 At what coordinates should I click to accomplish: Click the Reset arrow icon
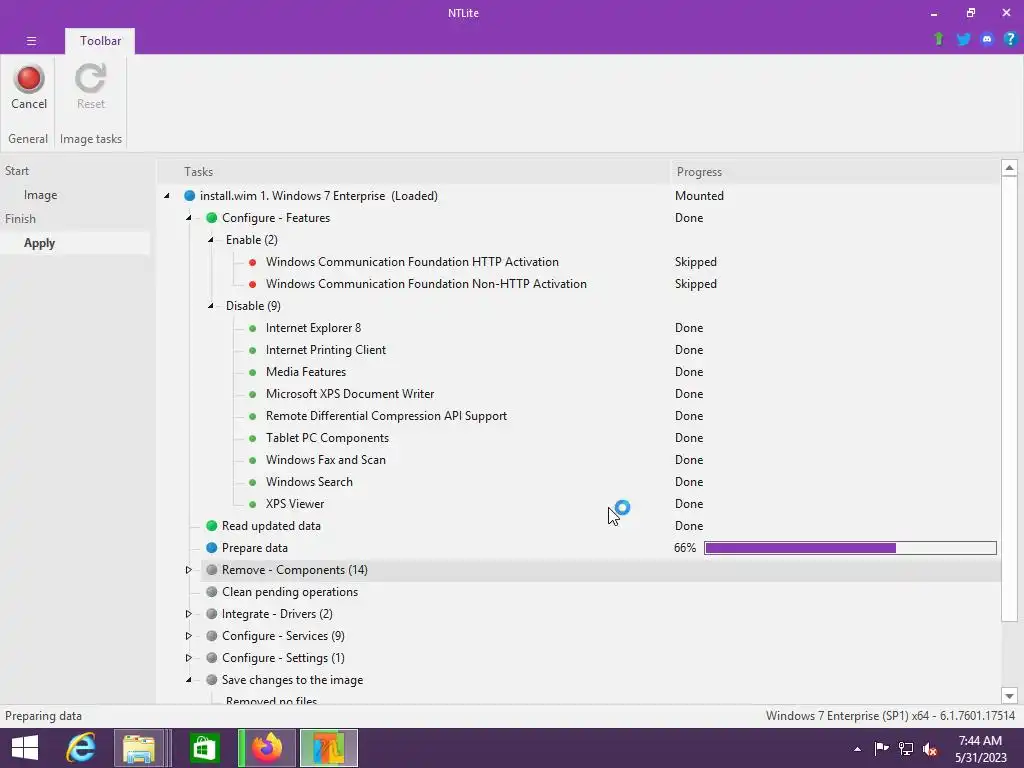click(90, 78)
